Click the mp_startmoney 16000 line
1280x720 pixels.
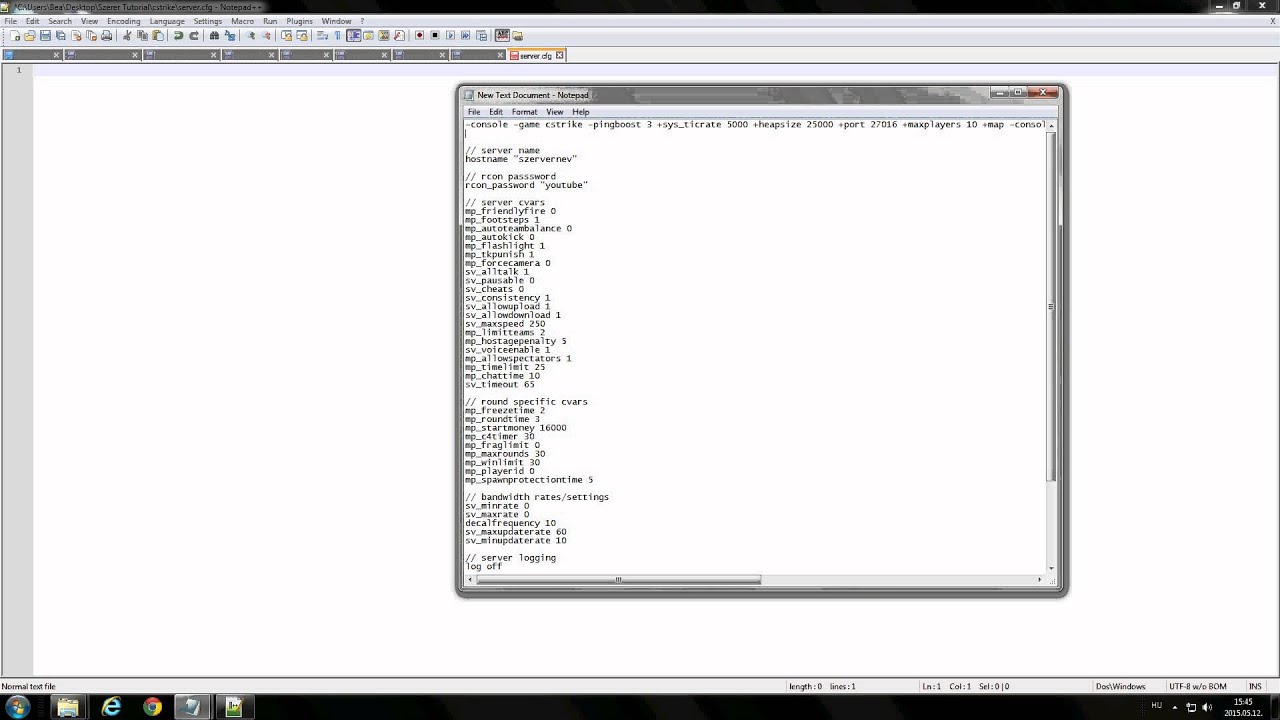pos(515,428)
